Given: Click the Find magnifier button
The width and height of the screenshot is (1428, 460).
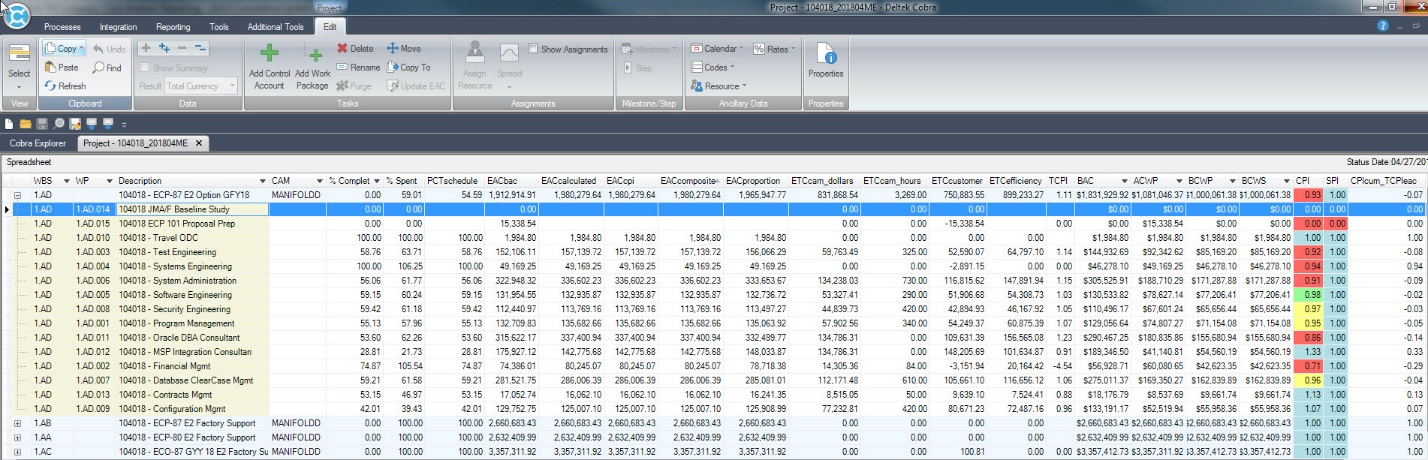Looking at the screenshot, I should click(x=107, y=67).
